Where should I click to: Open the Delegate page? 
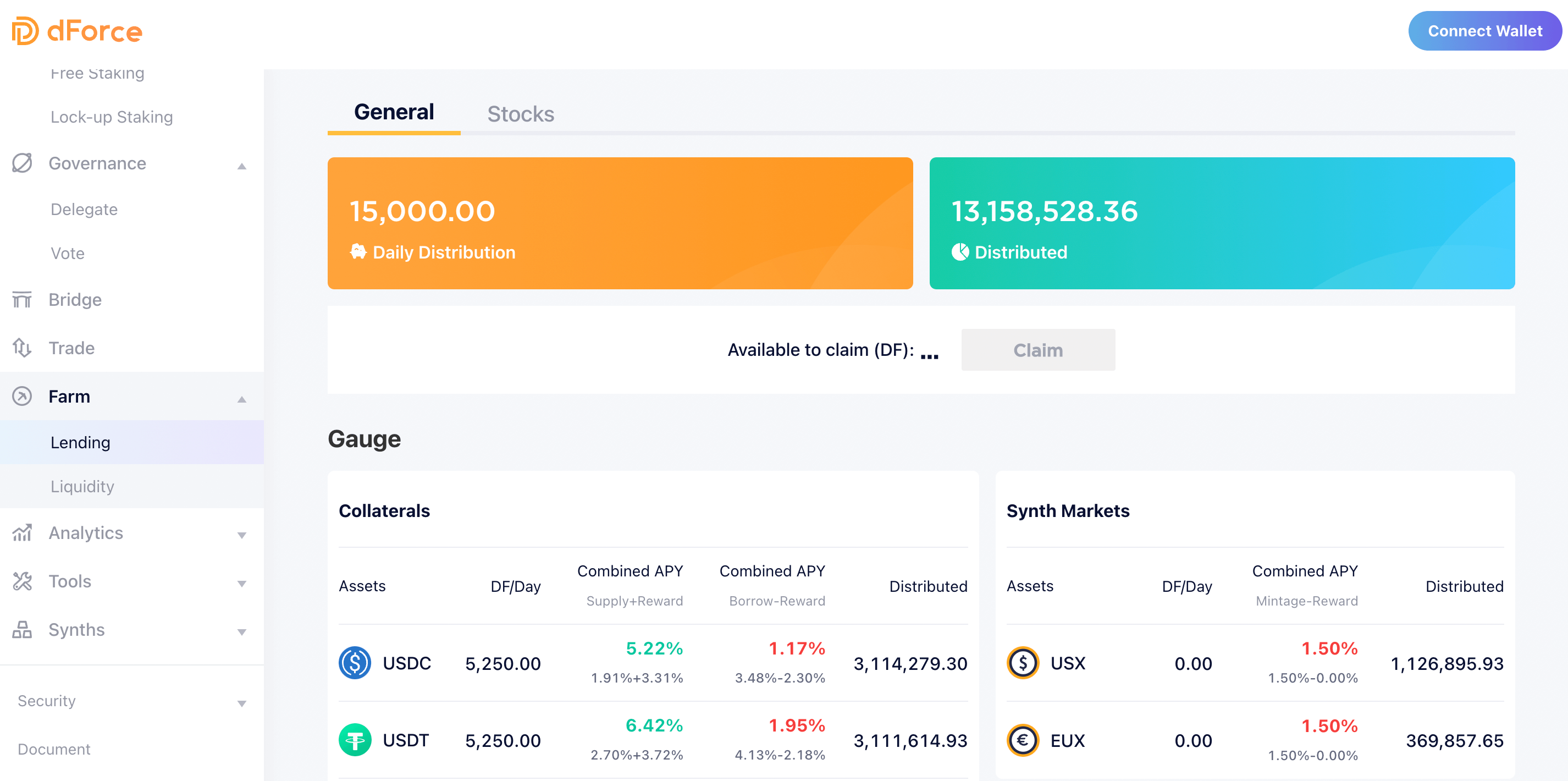[x=84, y=210]
